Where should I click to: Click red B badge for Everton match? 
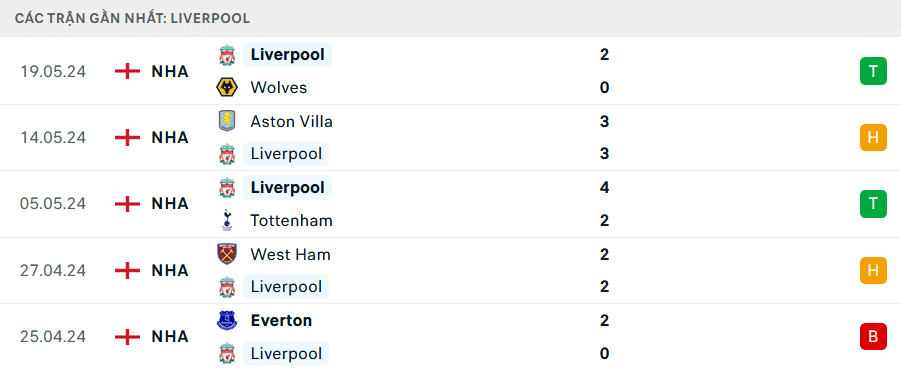873,337
